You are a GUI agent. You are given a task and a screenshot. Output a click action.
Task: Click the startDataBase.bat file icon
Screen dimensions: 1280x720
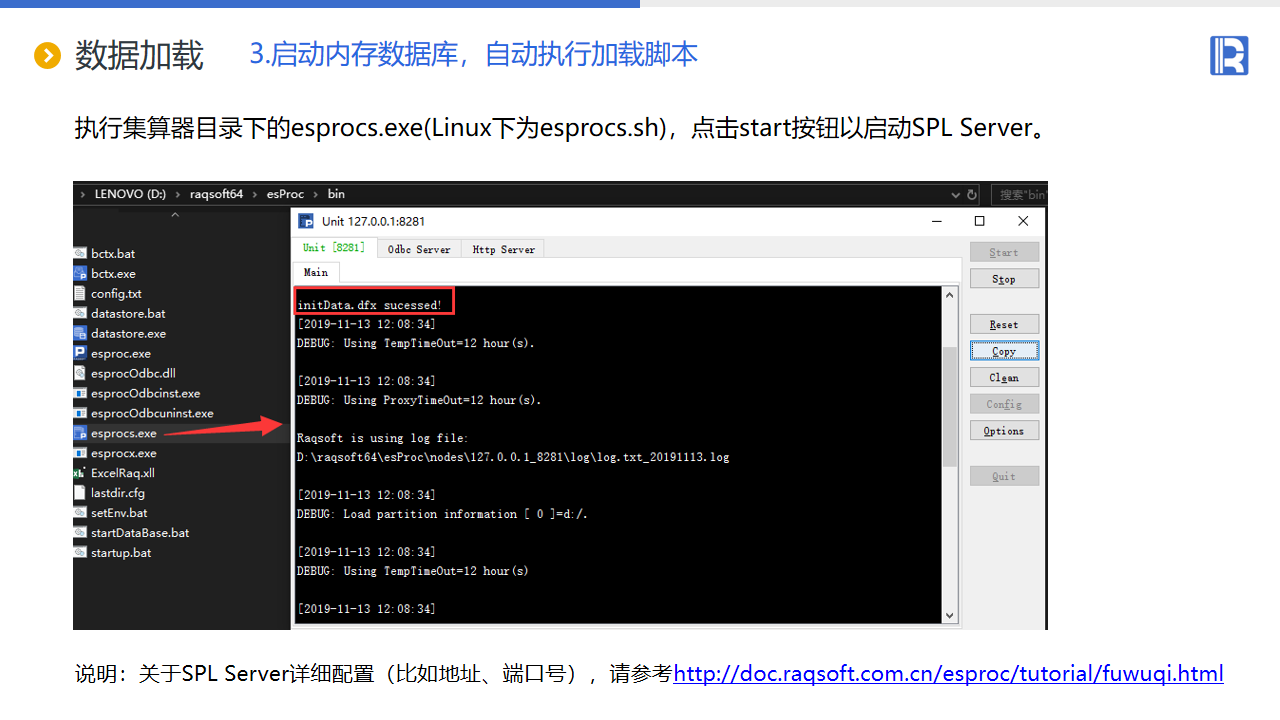pos(80,533)
